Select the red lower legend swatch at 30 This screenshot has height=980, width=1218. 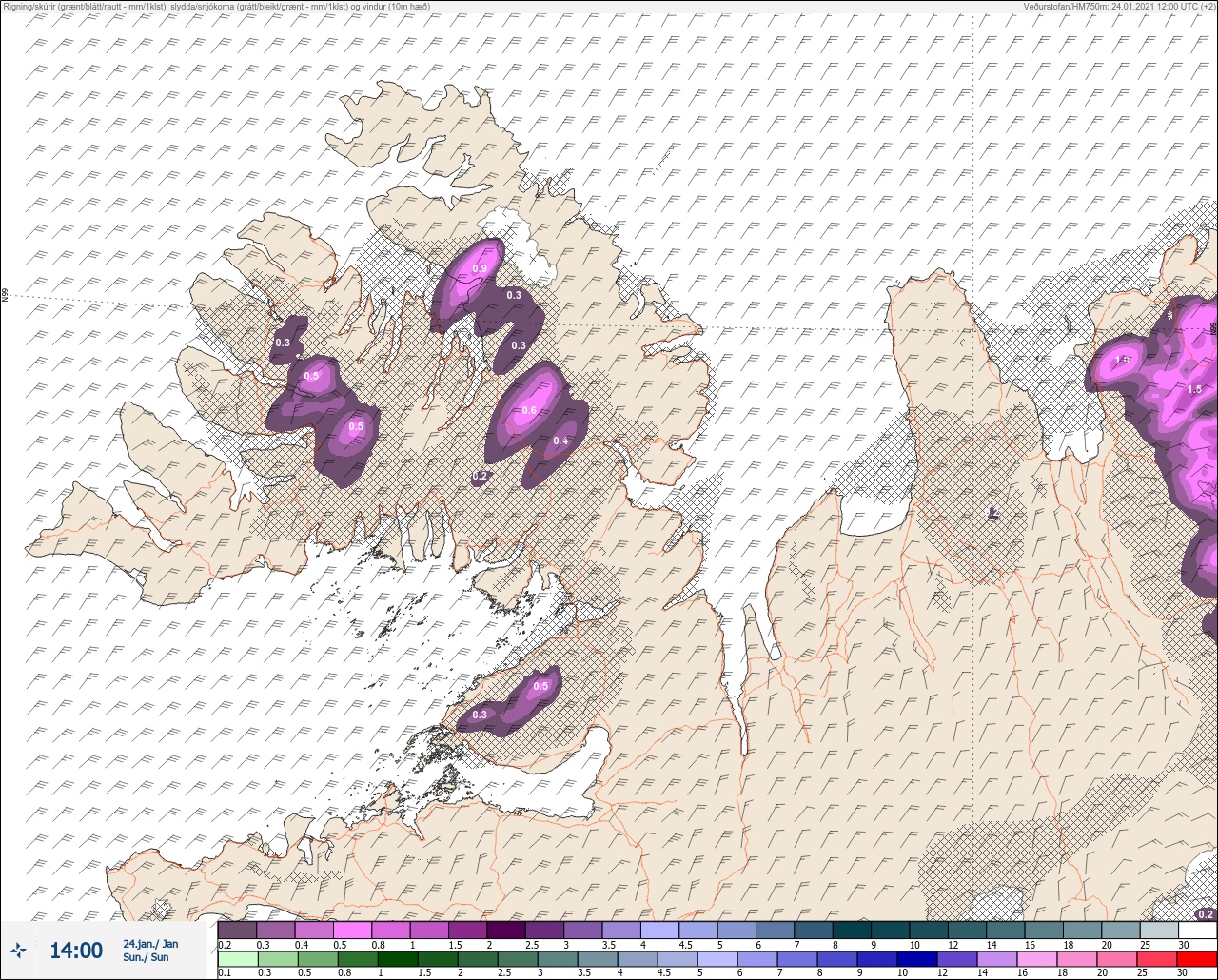pos(1197,958)
